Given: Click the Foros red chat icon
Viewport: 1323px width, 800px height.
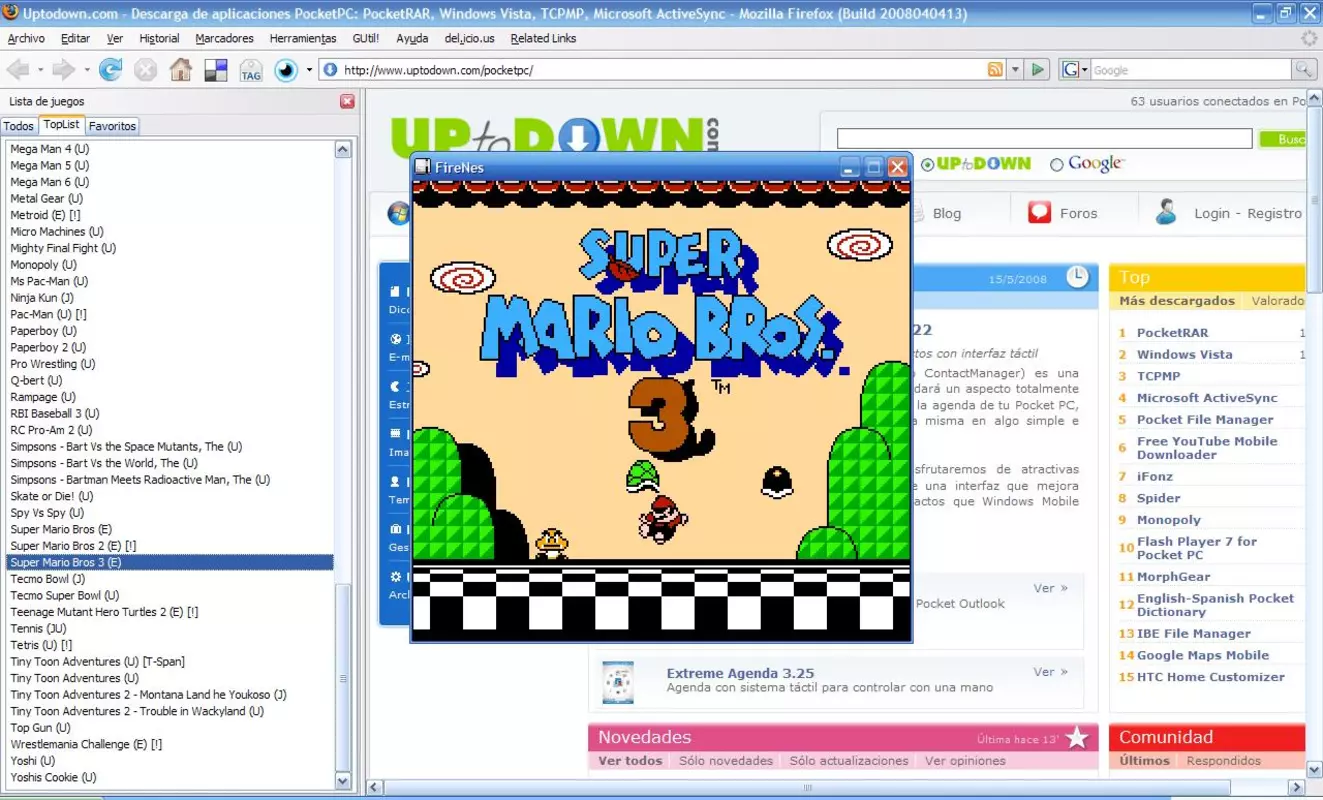Looking at the screenshot, I should click(1040, 212).
